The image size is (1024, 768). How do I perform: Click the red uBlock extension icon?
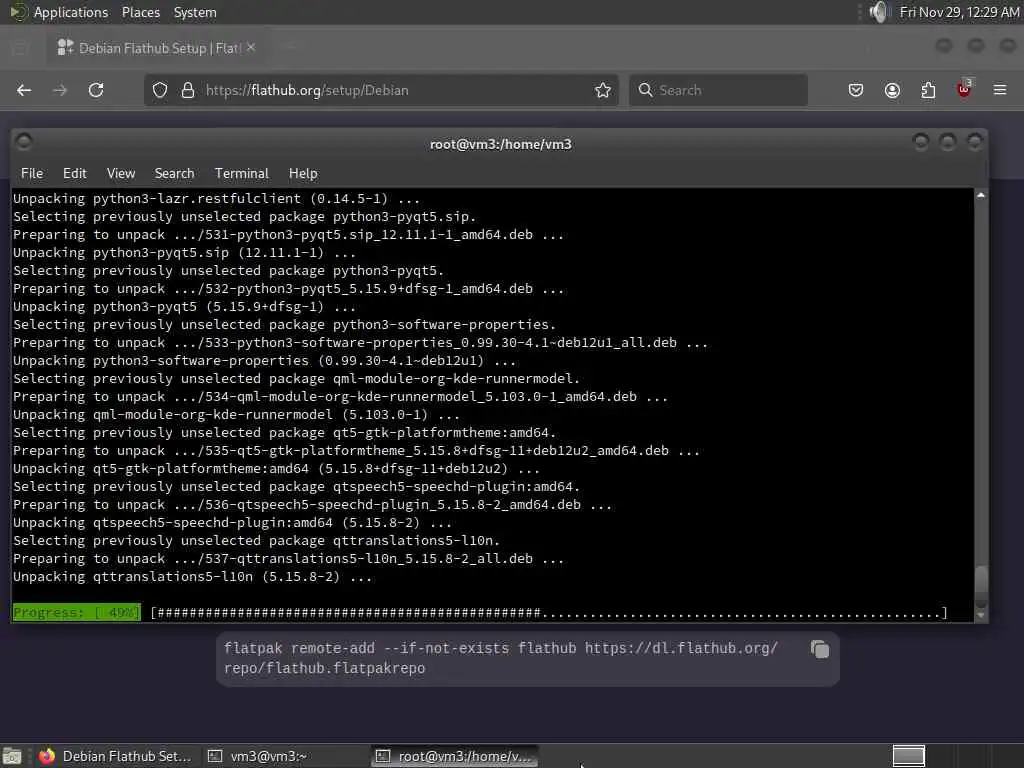[x=964, y=89]
